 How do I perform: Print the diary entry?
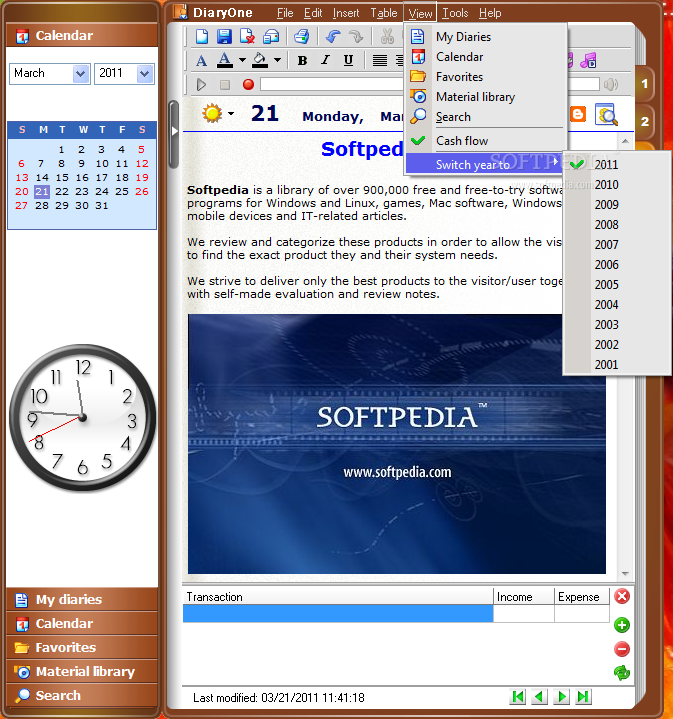click(x=302, y=36)
